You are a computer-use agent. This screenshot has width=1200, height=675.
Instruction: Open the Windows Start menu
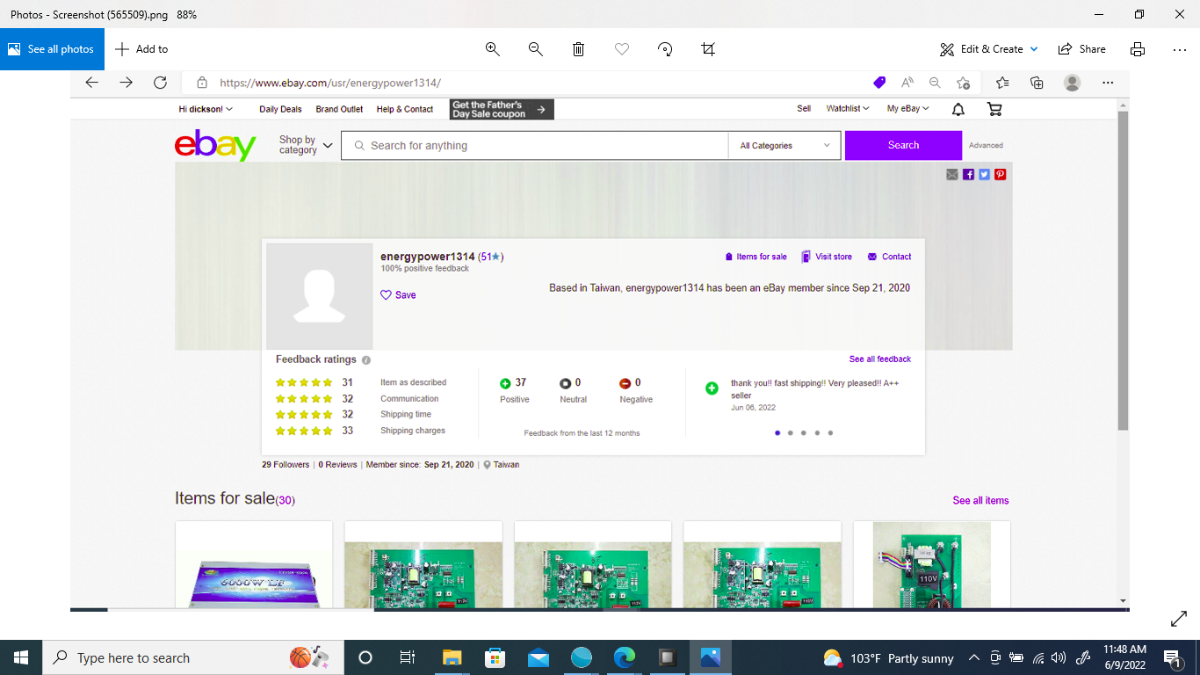20,657
